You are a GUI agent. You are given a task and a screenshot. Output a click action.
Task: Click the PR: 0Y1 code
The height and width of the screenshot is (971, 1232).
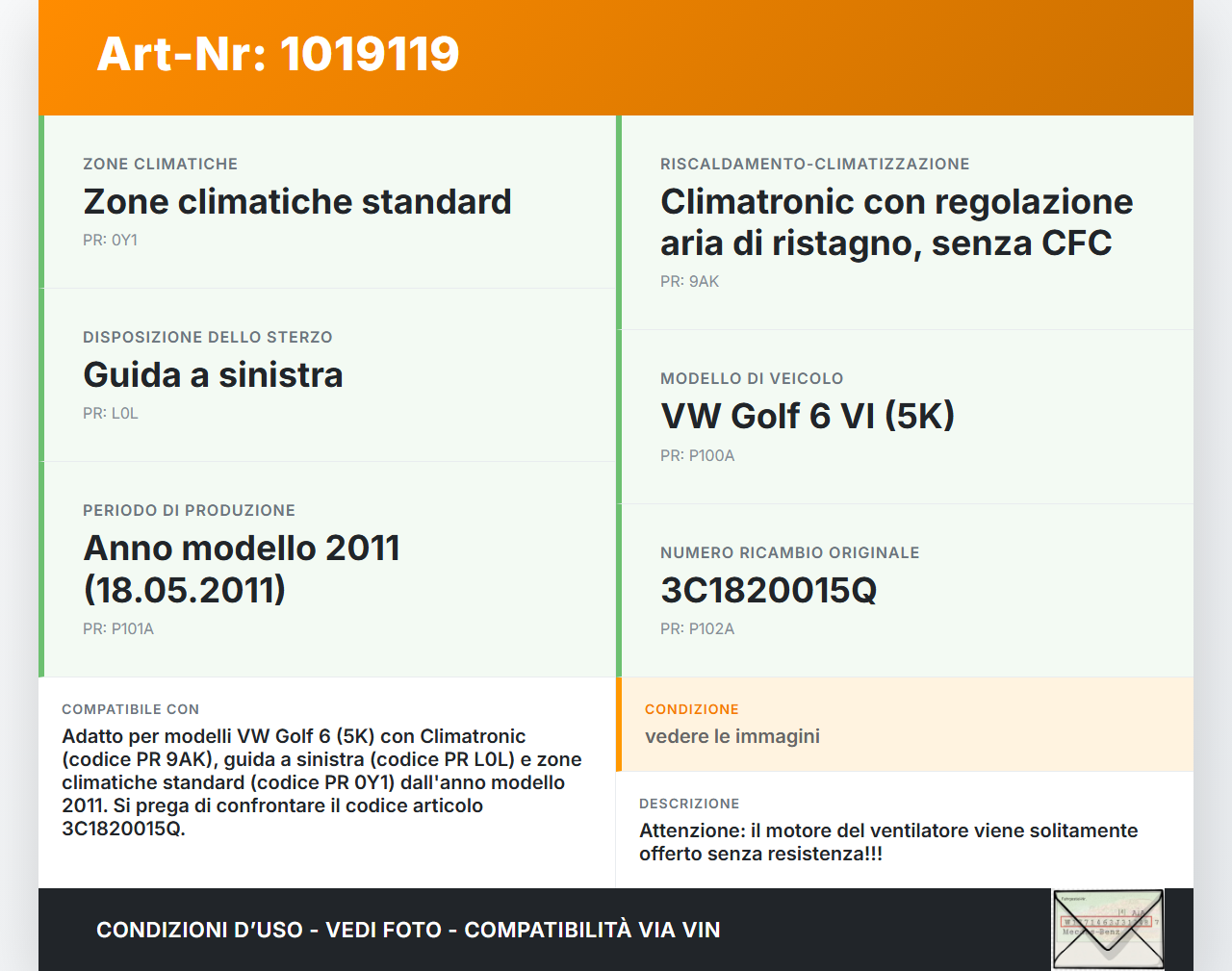[x=110, y=241]
